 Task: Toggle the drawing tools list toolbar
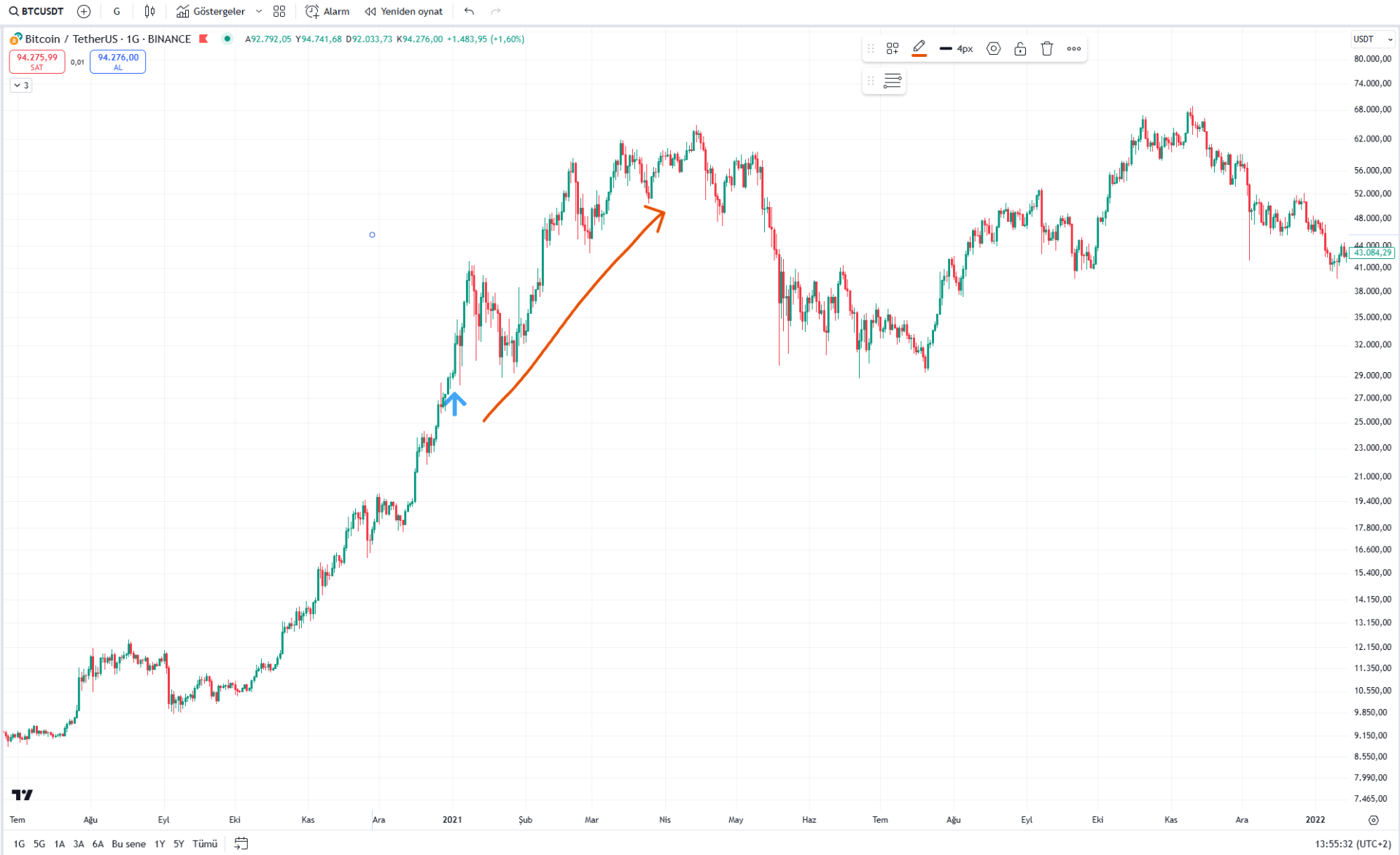[x=892, y=81]
